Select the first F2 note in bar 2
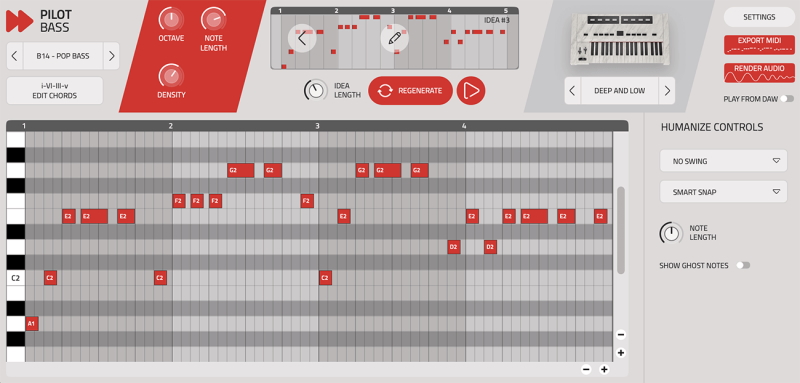This screenshot has height=383, width=800. (x=179, y=201)
